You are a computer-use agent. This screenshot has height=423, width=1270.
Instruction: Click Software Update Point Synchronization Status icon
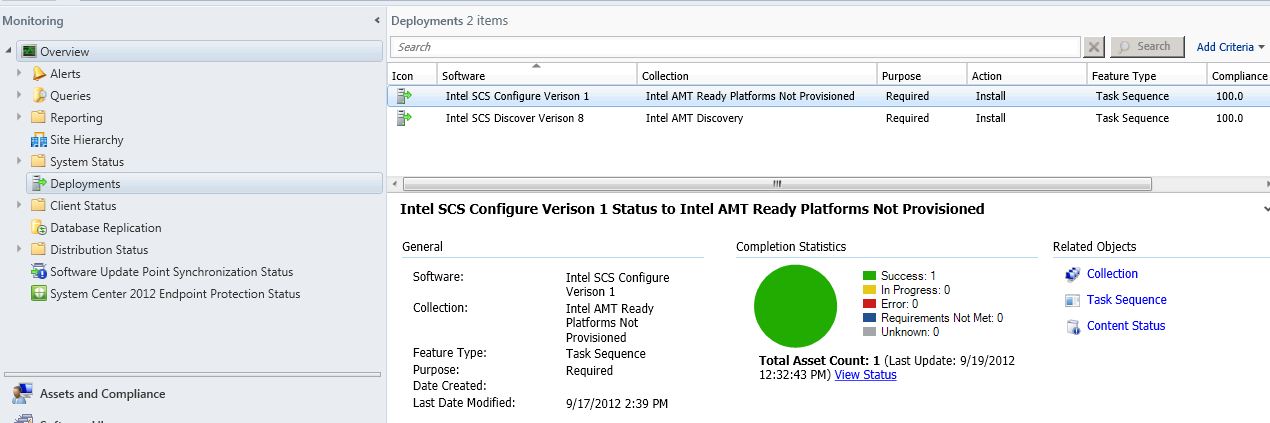39,272
